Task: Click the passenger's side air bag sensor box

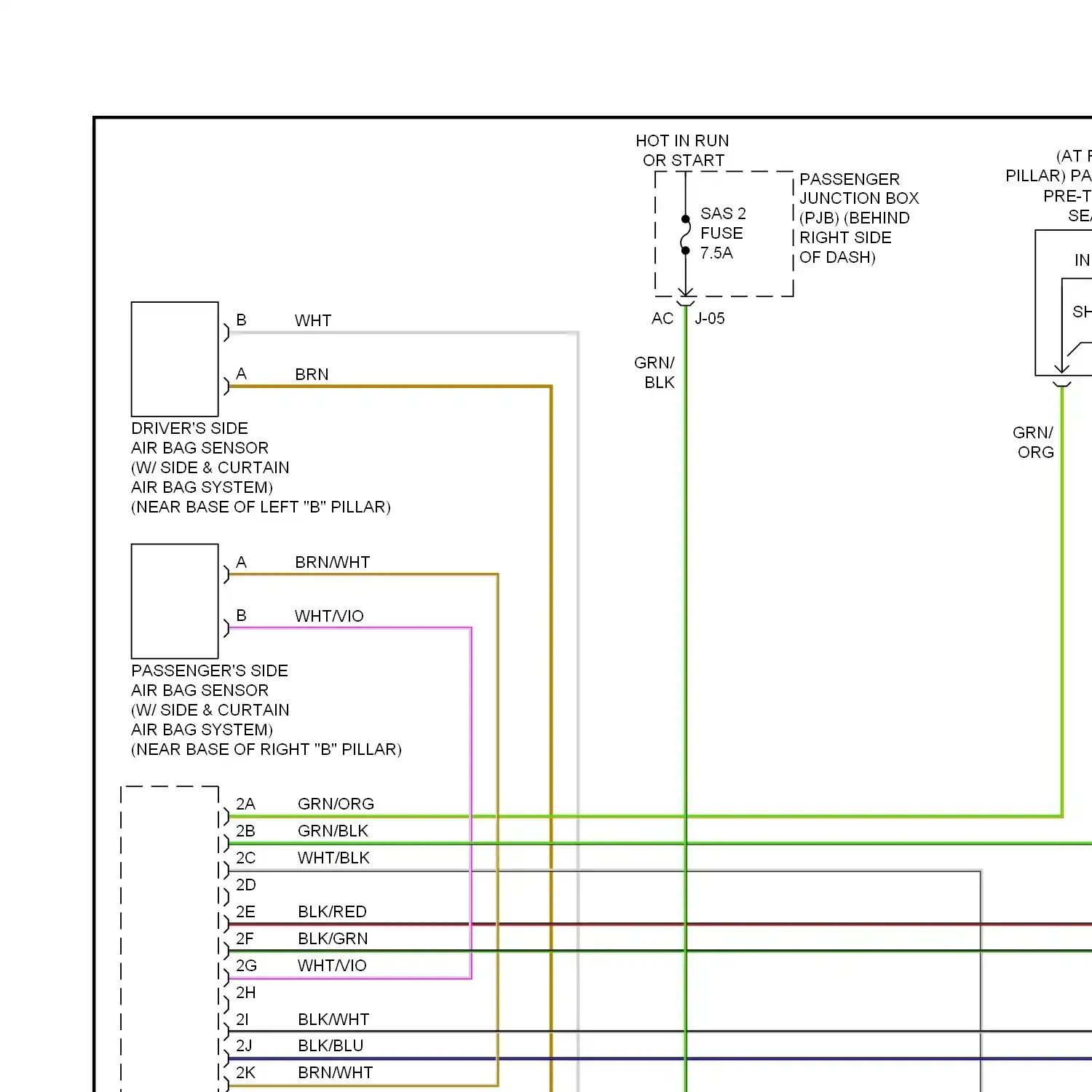Action: point(175,601)
